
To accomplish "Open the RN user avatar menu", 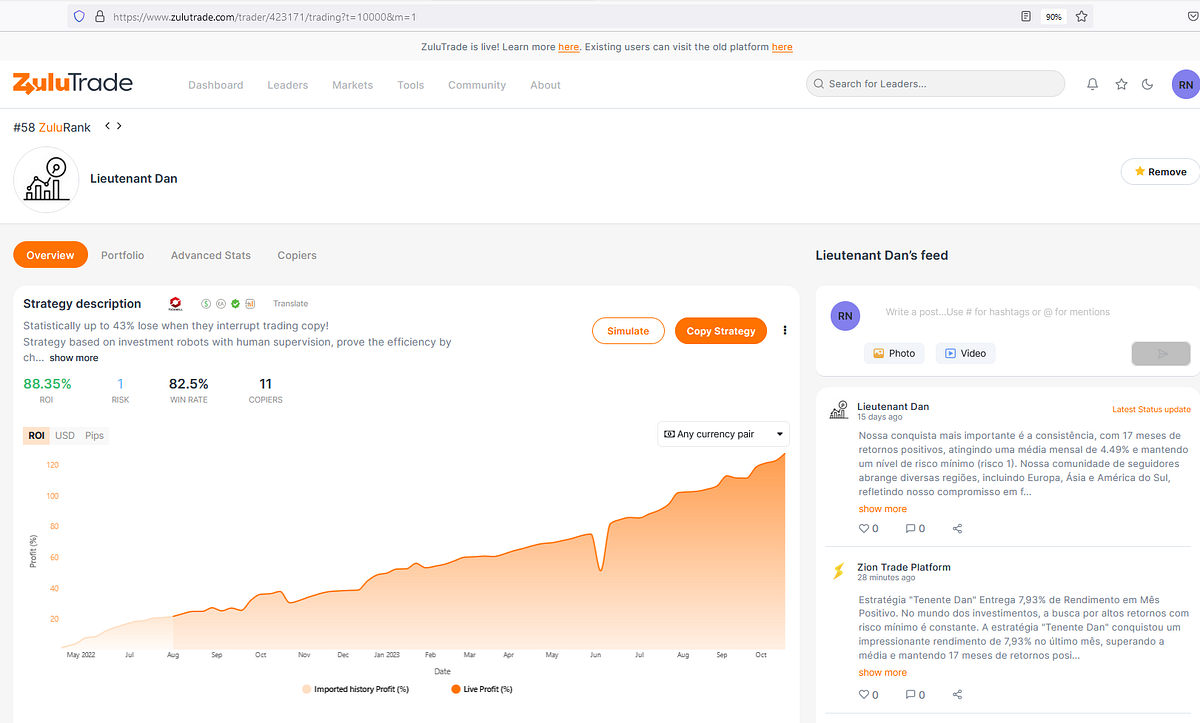I will click(x=1185, y=85).
